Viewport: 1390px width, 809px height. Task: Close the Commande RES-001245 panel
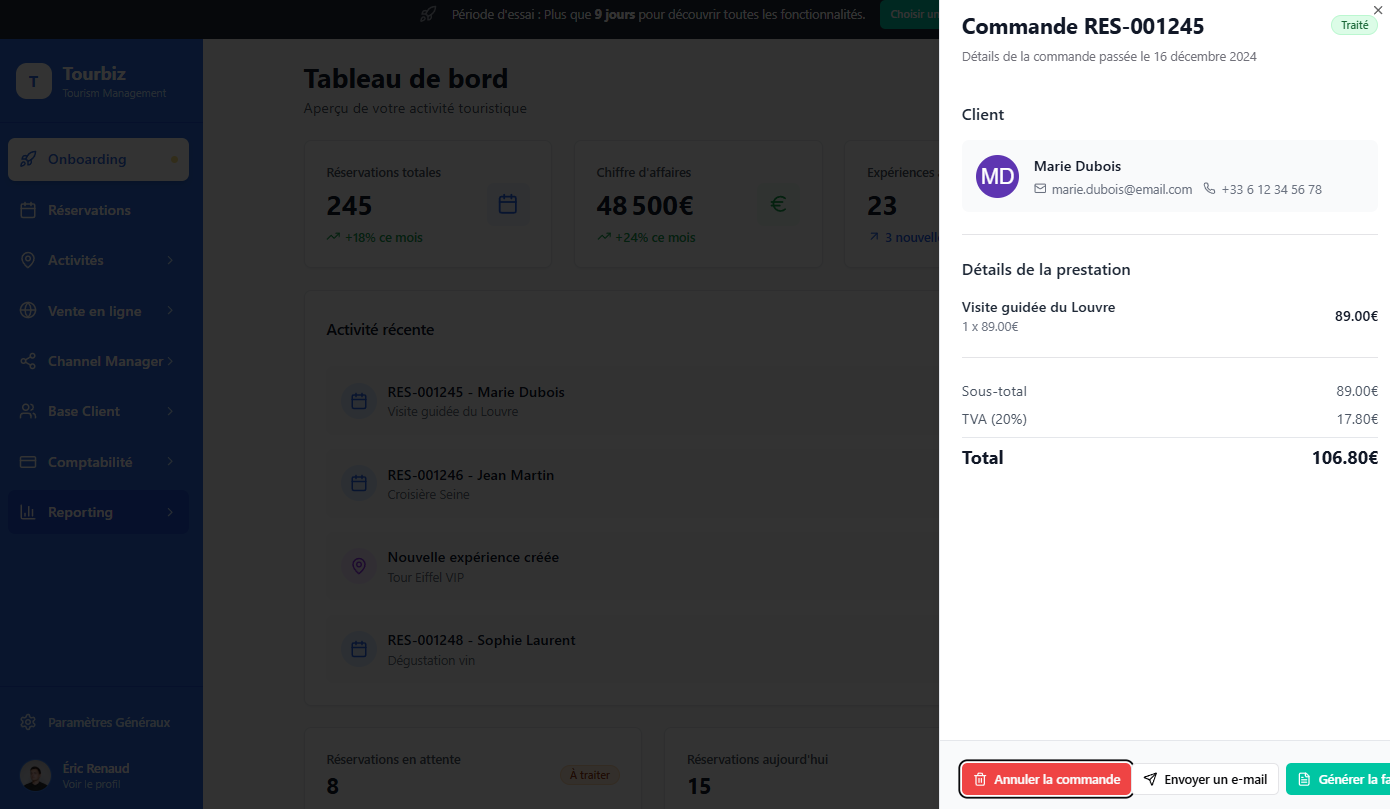(x=1378, y=9)
